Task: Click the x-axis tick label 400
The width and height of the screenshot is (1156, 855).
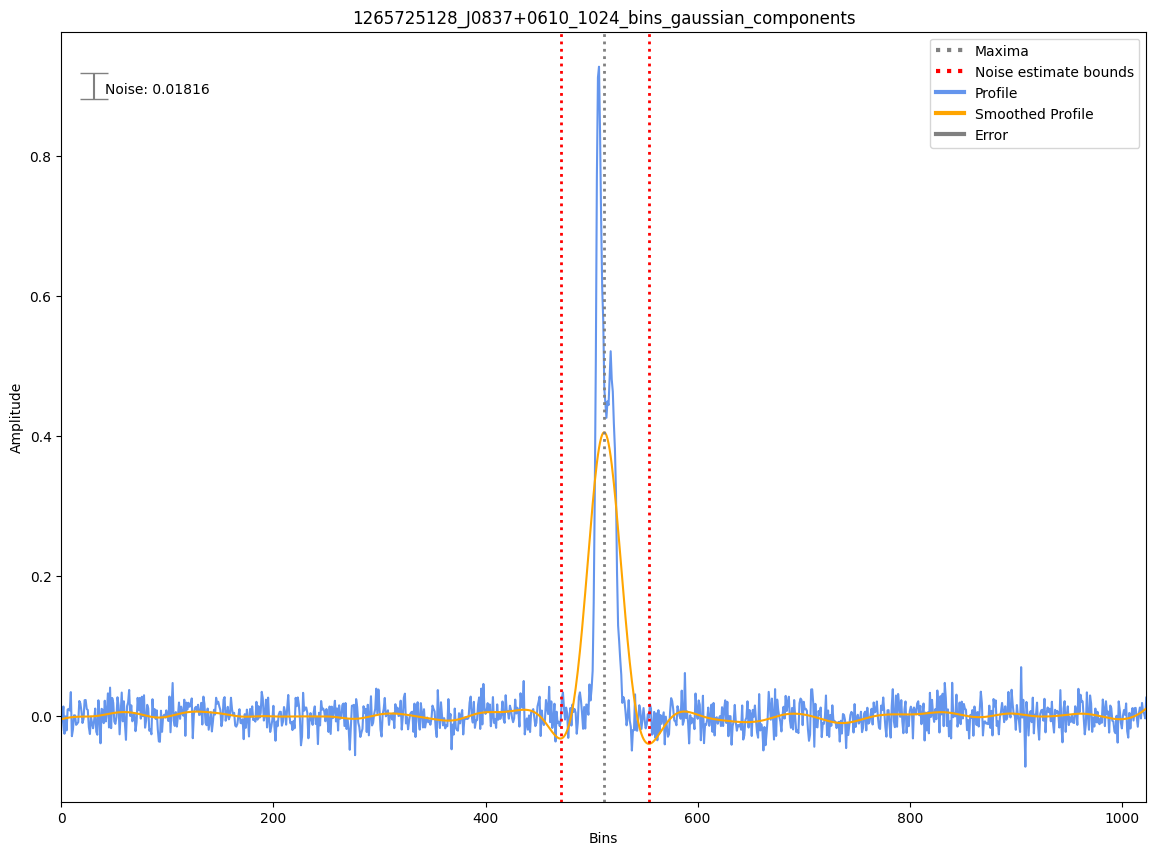Action: coord(486,818)
